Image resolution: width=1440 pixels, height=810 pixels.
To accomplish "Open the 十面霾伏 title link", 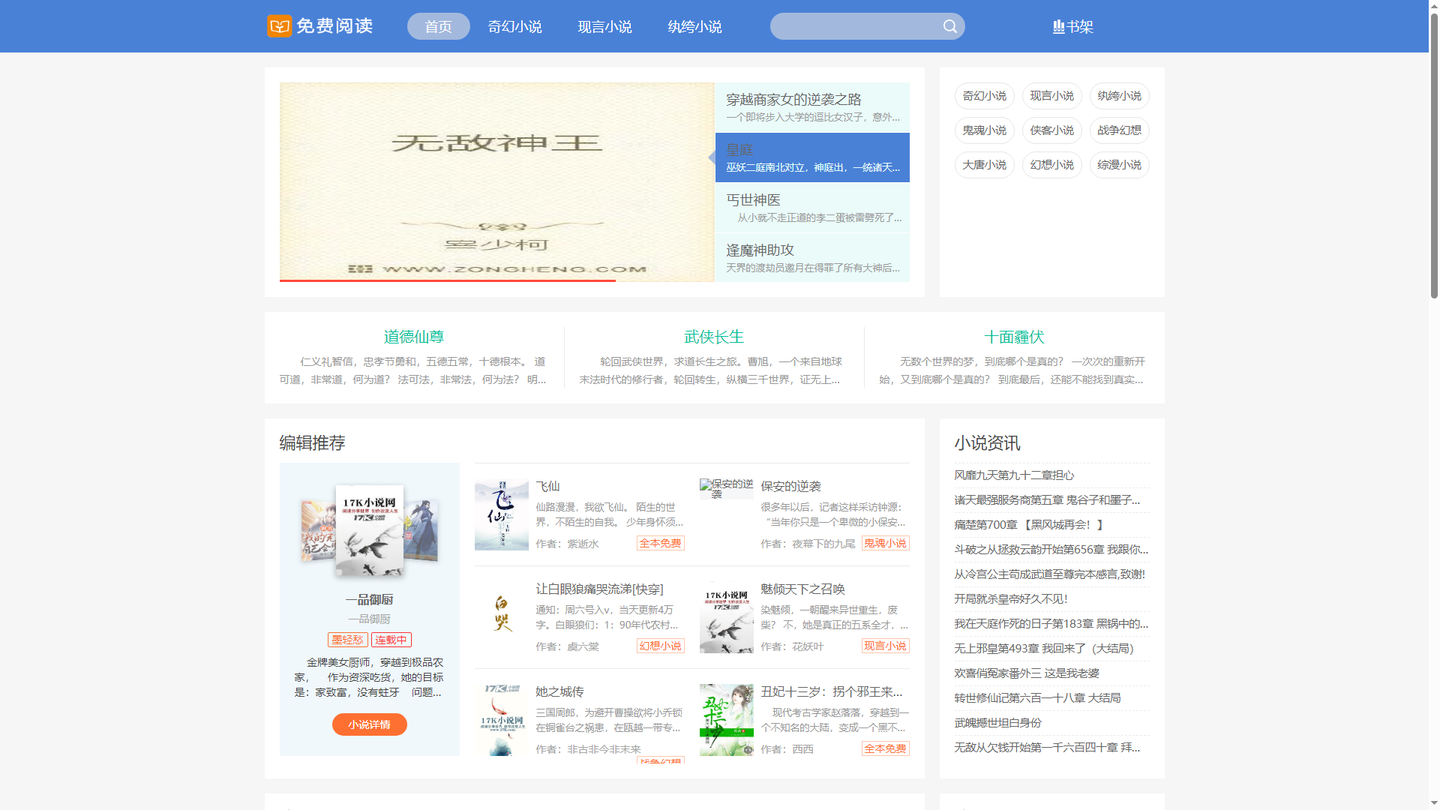I will click(1014, 337).
